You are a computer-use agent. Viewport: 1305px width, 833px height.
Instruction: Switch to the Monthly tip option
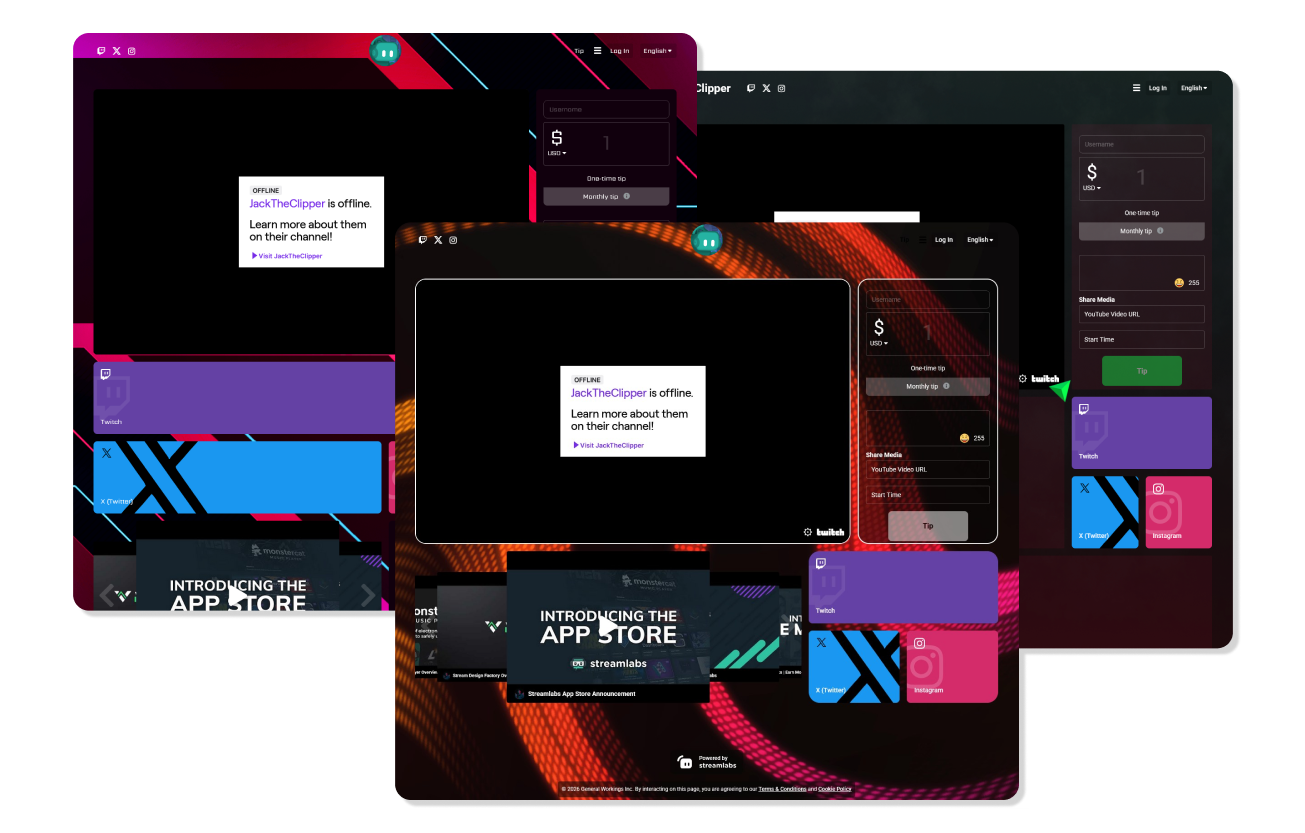(922, 386)
